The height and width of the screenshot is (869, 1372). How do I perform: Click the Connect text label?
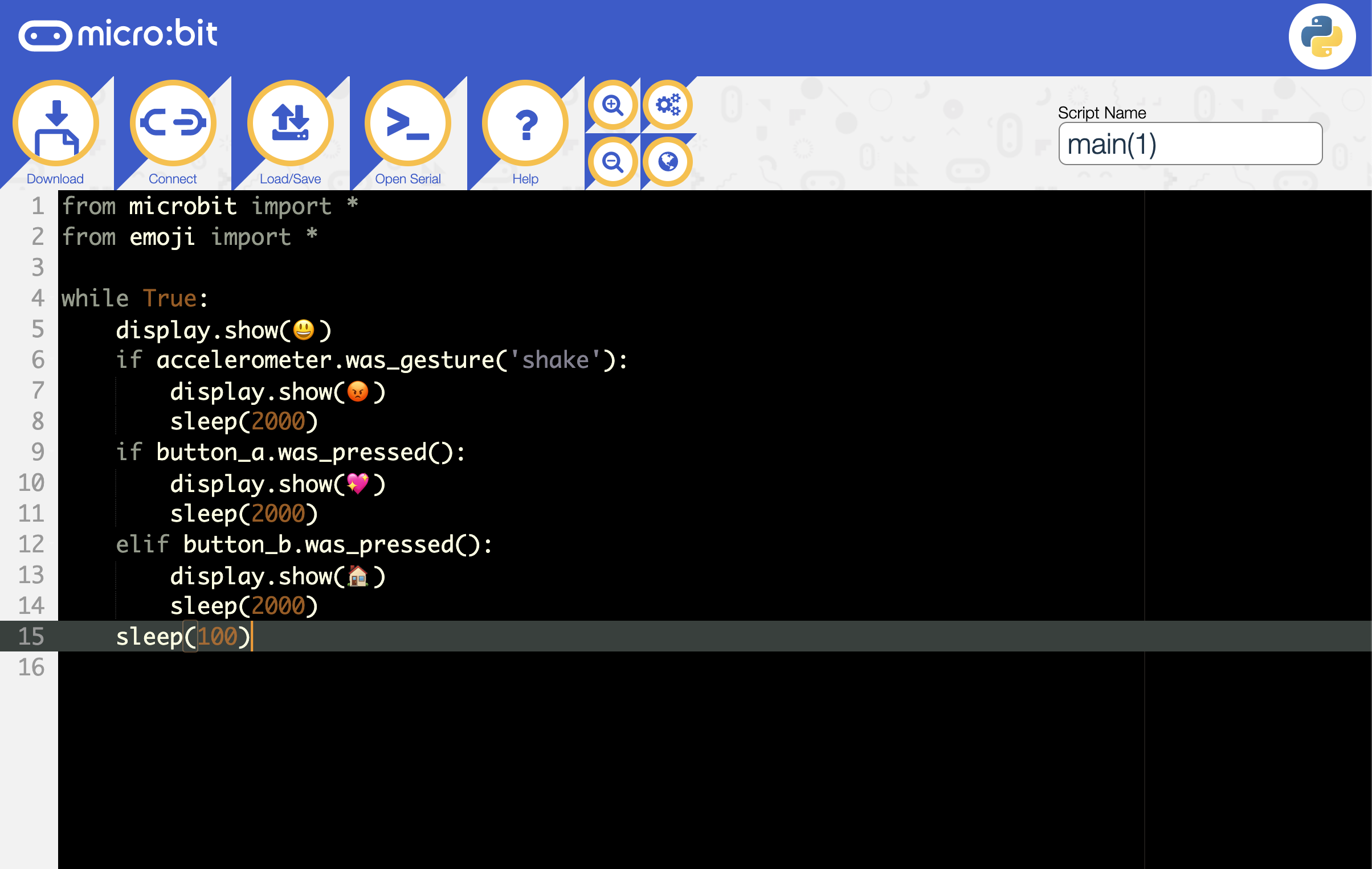point(173,179)
